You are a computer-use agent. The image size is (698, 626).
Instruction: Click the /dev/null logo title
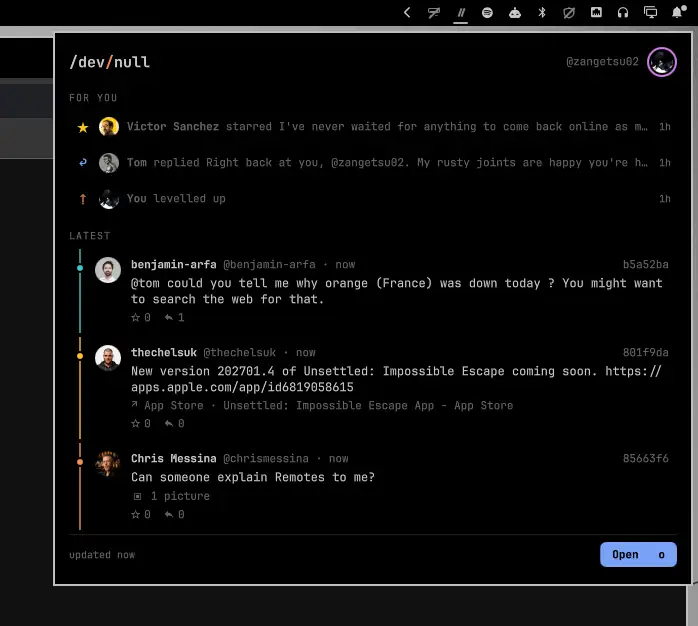110,62
